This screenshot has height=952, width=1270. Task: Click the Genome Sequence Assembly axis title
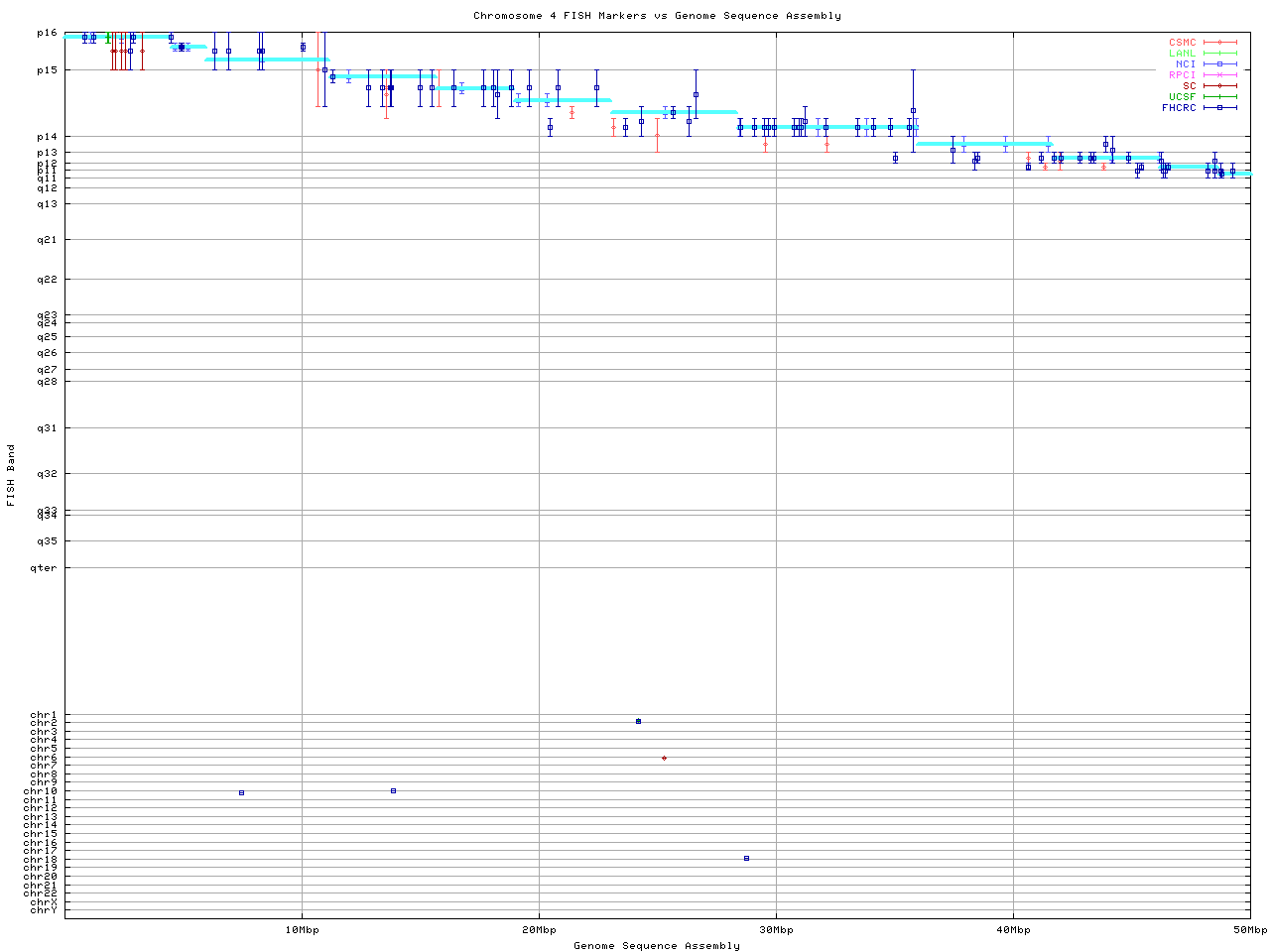(x=657, y=945)
